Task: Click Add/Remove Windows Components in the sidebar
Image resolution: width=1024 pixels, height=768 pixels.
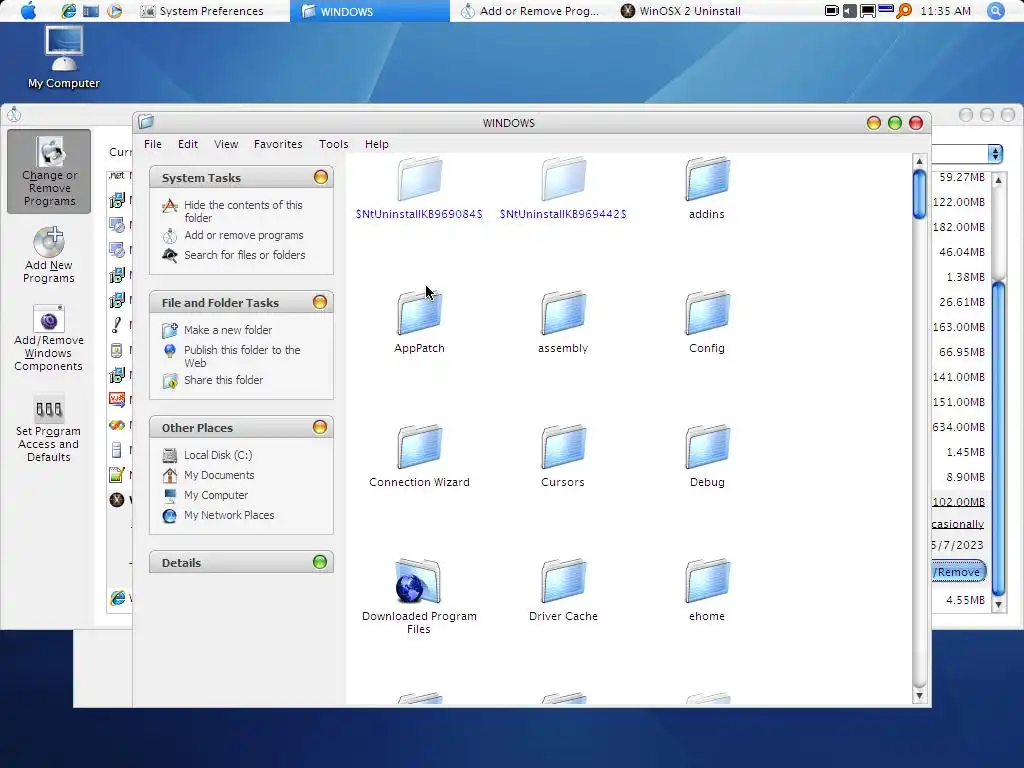Action: (x=49, y=338)
